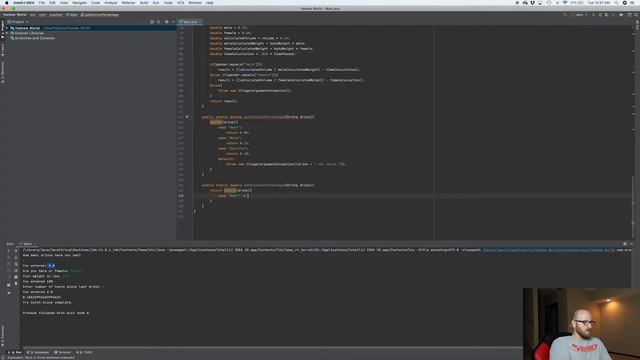Click the gutter icon beside getAlcoholPercentage method

187,117
